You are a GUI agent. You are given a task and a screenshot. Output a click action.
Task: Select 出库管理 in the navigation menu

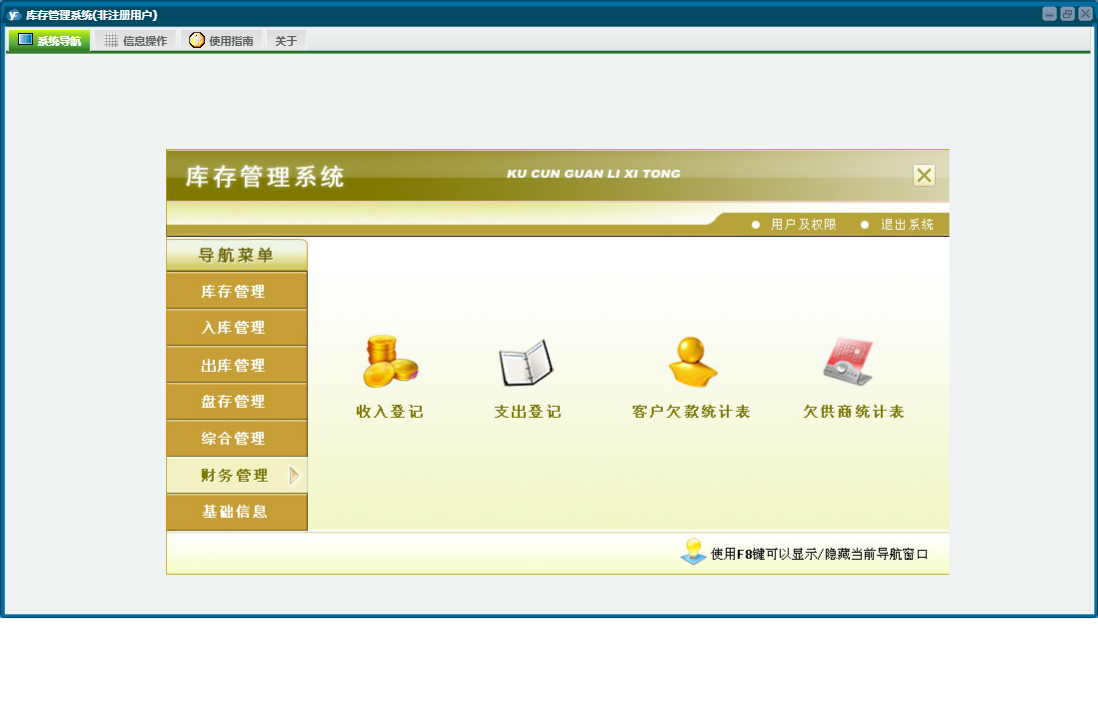click(x=237, y=365)
